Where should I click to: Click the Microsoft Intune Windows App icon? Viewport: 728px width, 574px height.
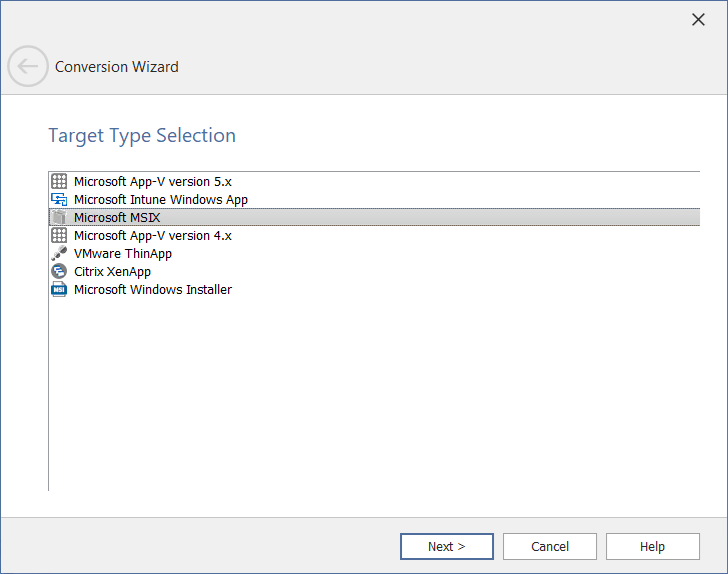click(59, 200)
